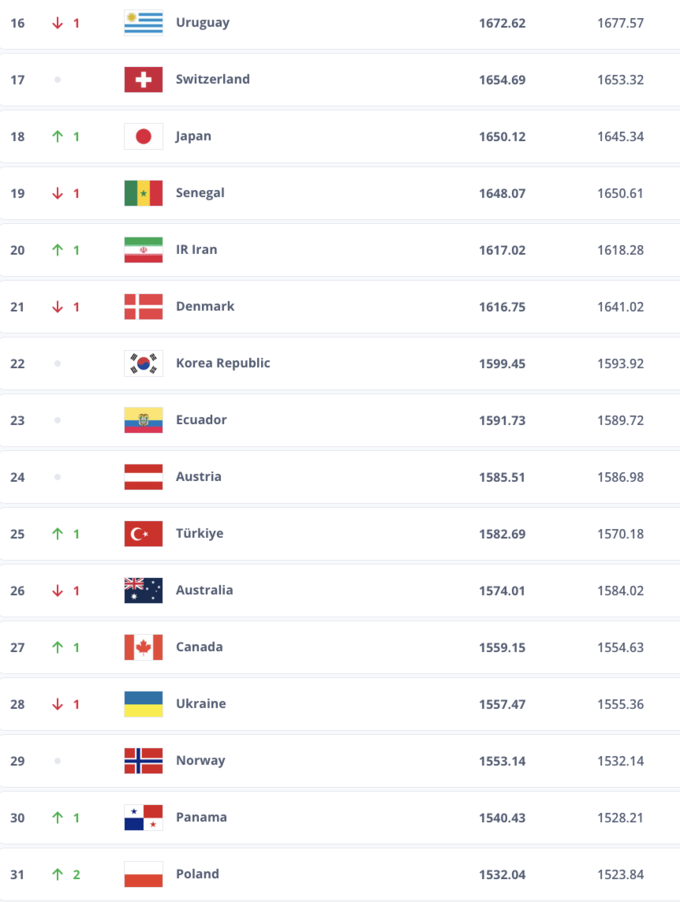Viewport: 680px width, 902px height.
Task: Click the Ukraine team name
Action: [201, 704]
